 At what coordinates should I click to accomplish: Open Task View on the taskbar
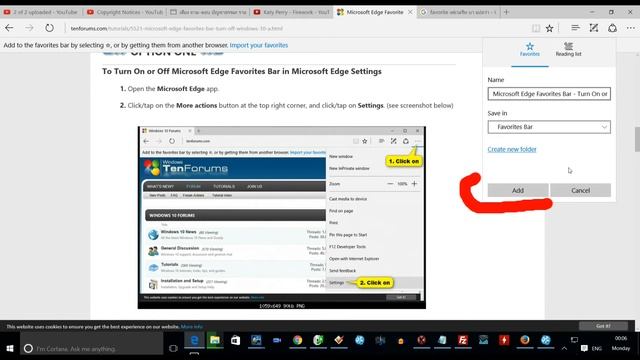point(173,348)
